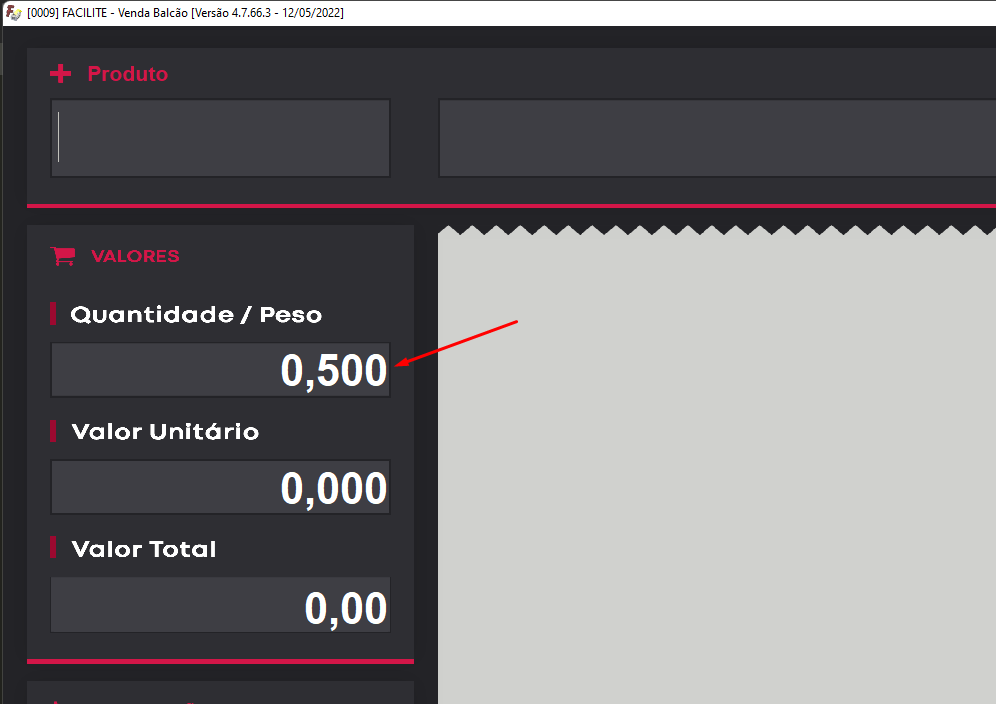Click the VALORES section title

(135, 256)
